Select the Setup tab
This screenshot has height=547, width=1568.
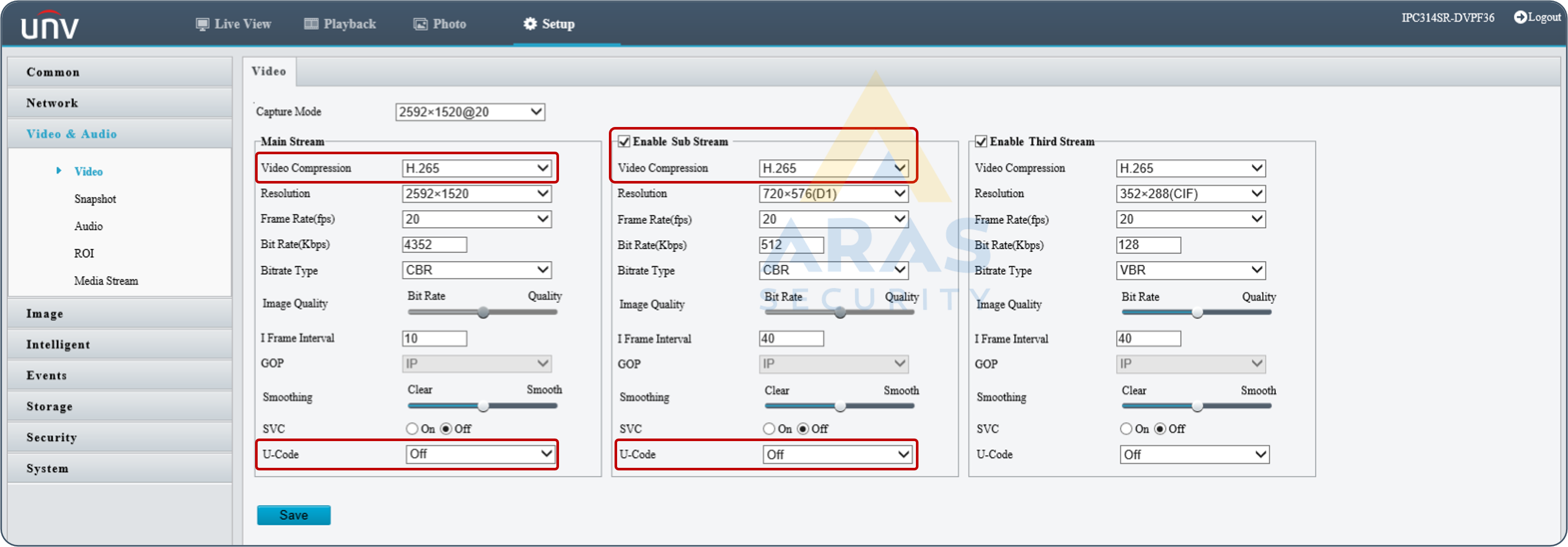coord(549,24)
